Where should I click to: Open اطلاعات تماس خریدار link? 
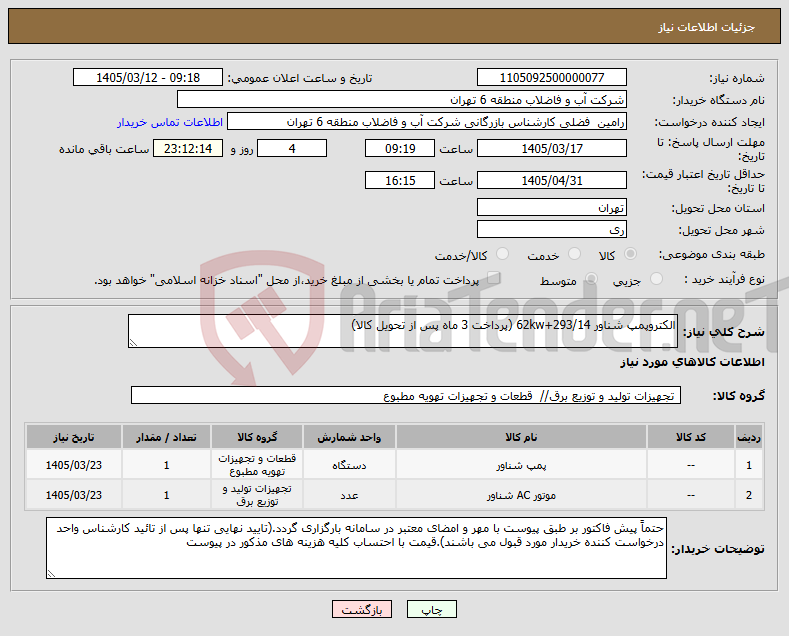point(170,122)
